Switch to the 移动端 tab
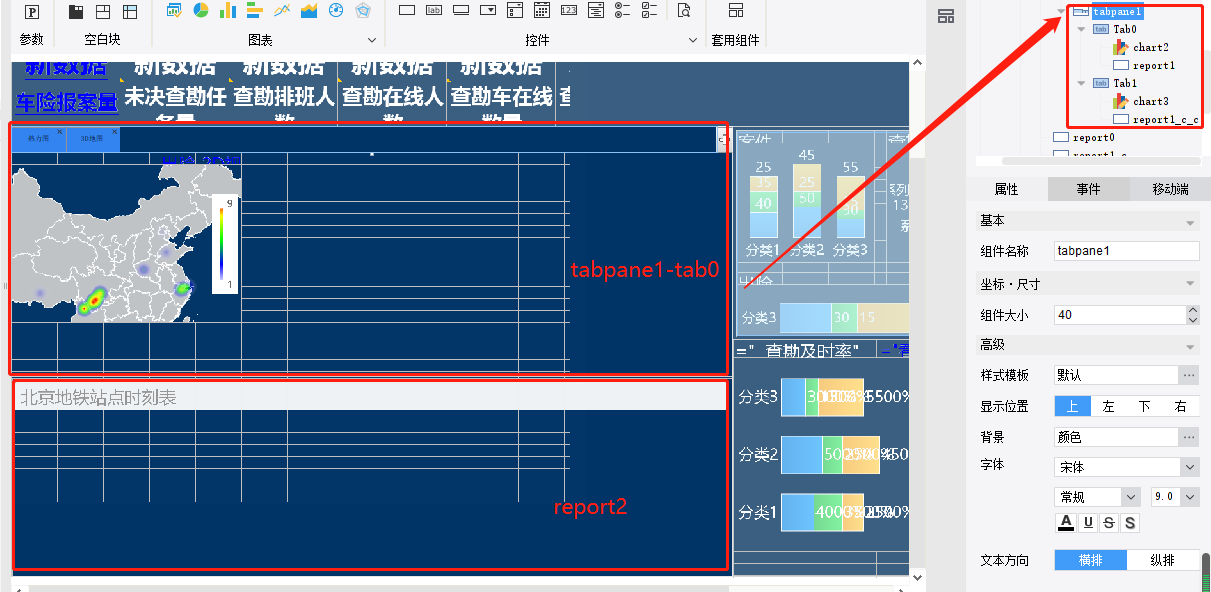This screenshot has width=1211, height=592. 1170,190
